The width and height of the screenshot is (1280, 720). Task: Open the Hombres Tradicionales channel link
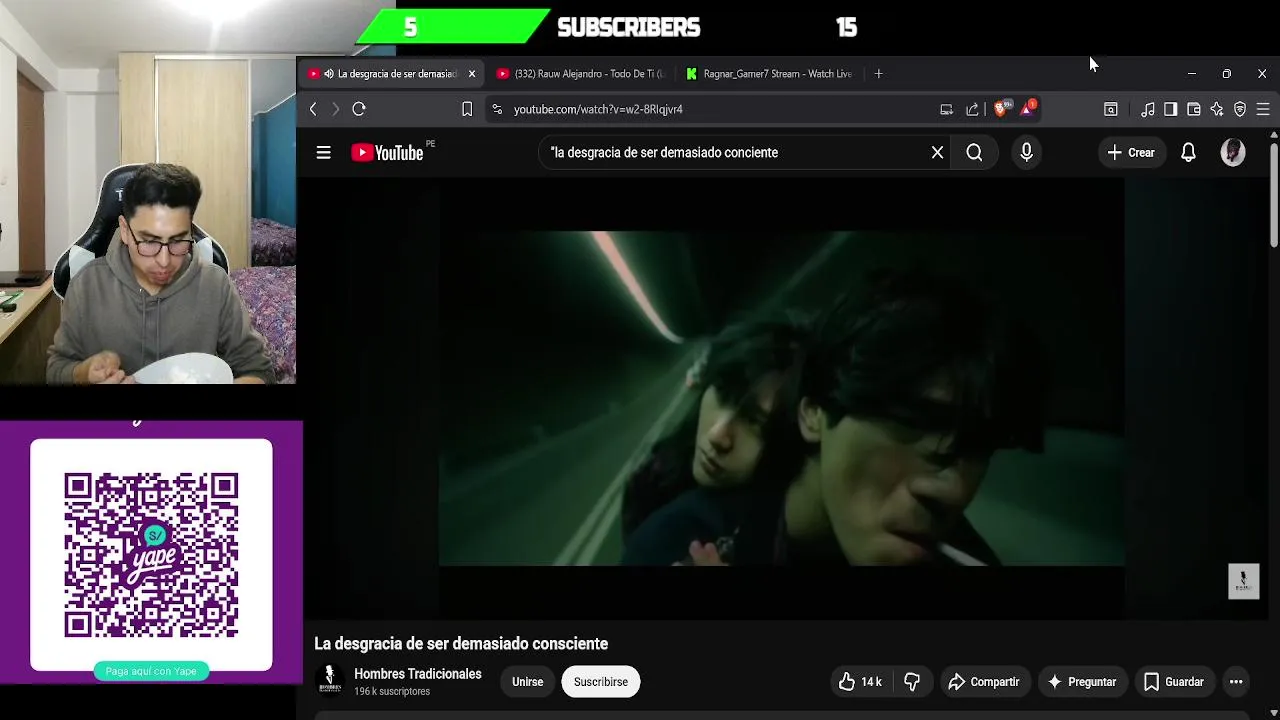tap(418, 674)
